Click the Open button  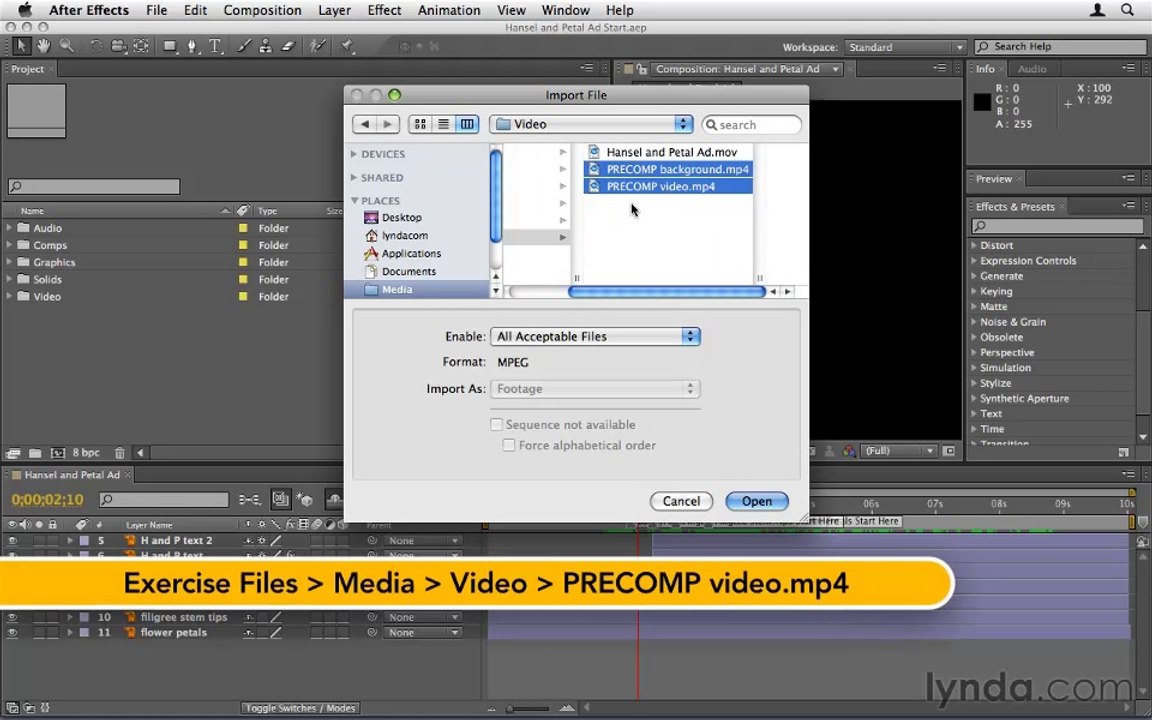coord(757,501)
